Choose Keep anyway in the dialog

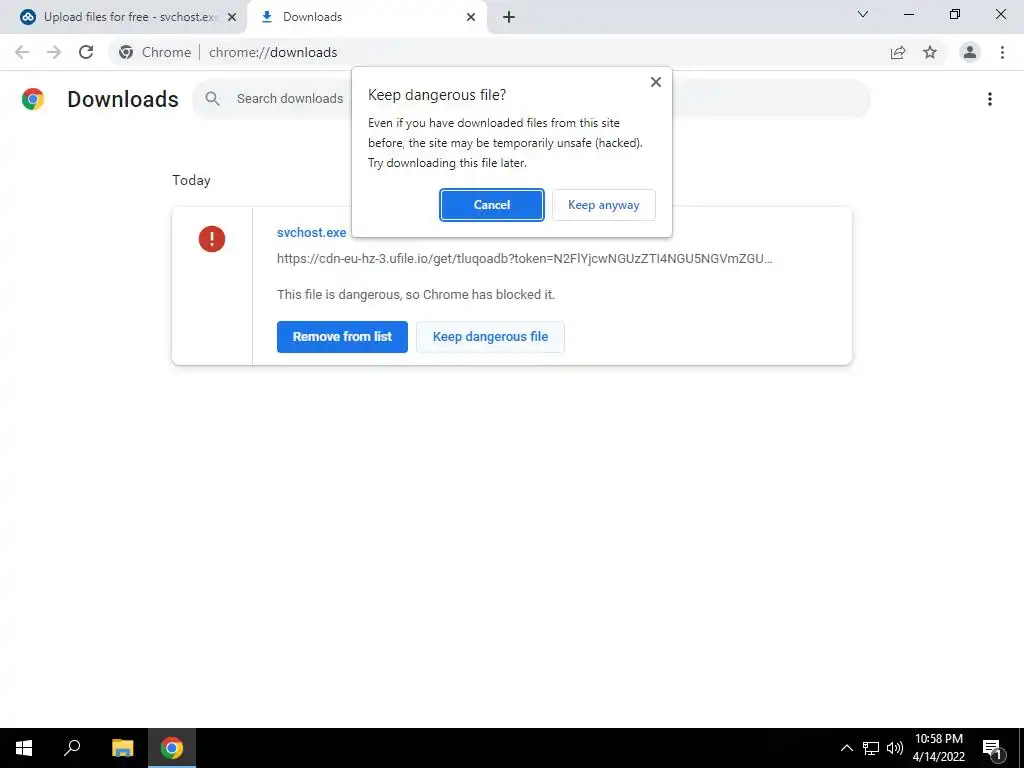[603, 205]
